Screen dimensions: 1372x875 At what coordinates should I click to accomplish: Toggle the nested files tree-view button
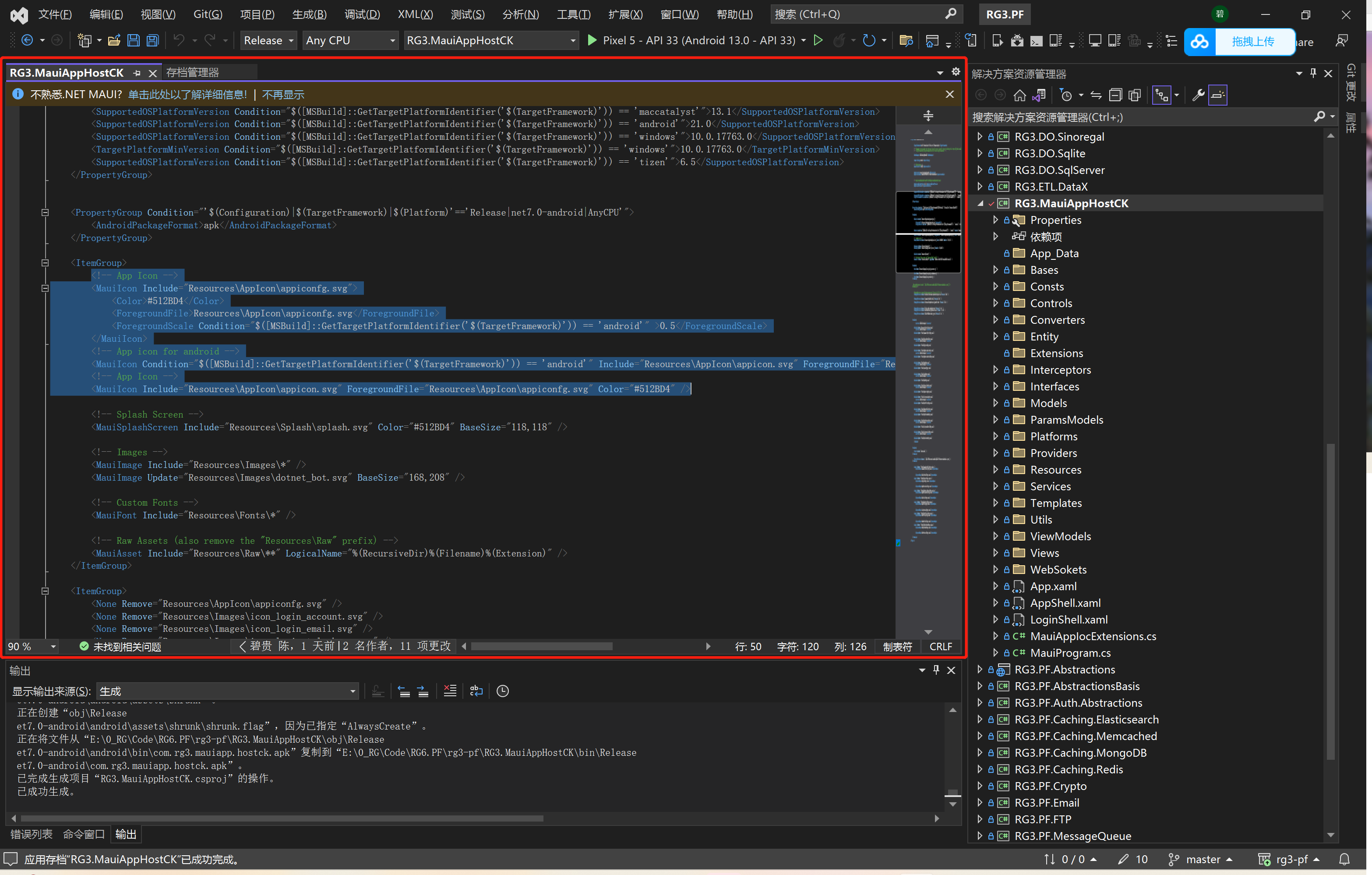(x=1161, y=95)
